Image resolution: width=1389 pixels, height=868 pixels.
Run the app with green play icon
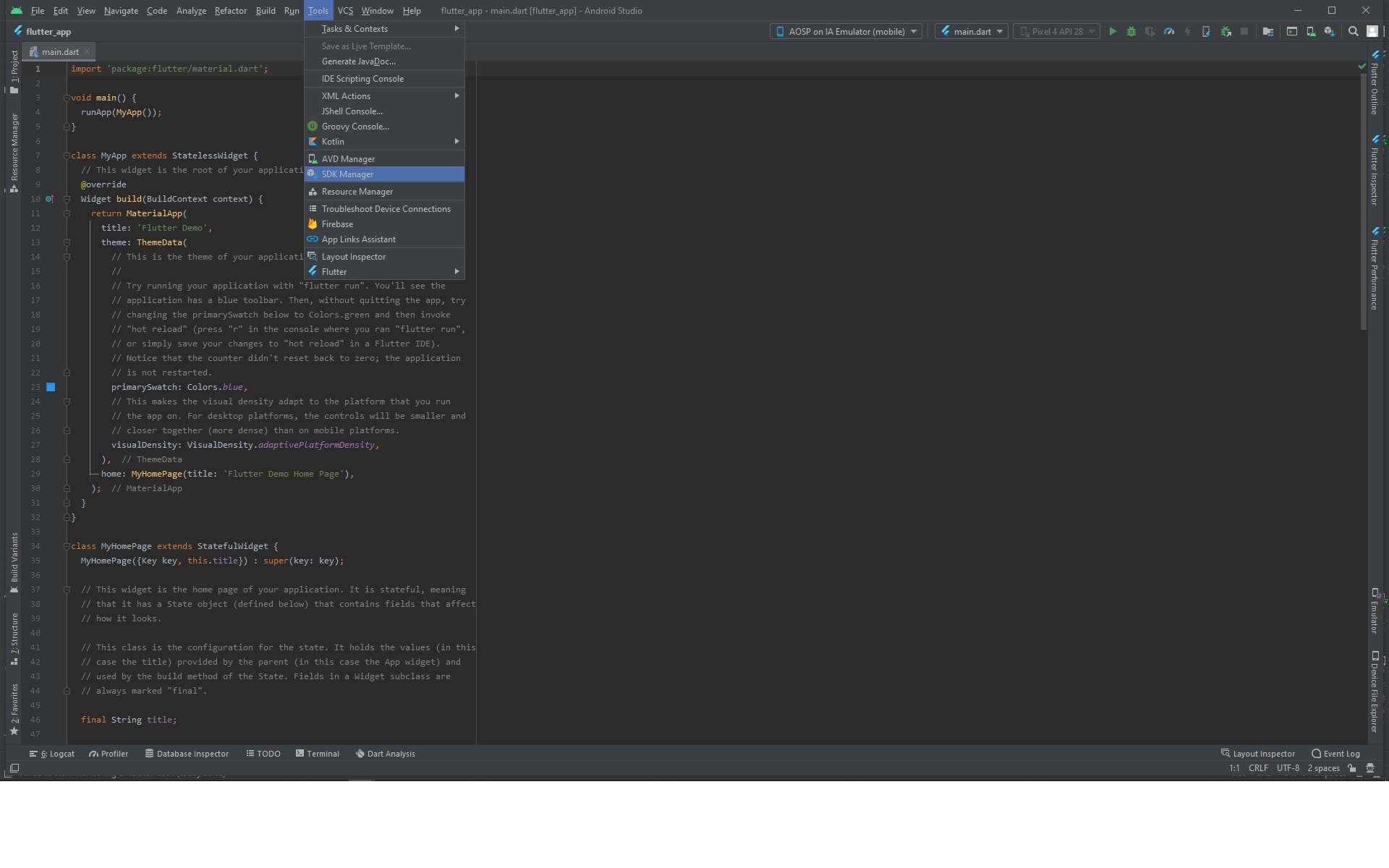(1113, 31)
